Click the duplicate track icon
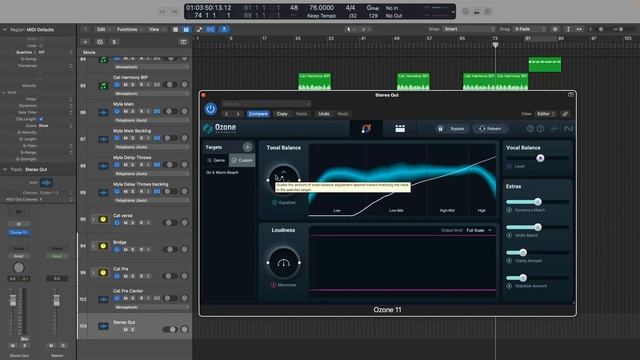This screenshot has height=360, width=640. coord(100,42)
